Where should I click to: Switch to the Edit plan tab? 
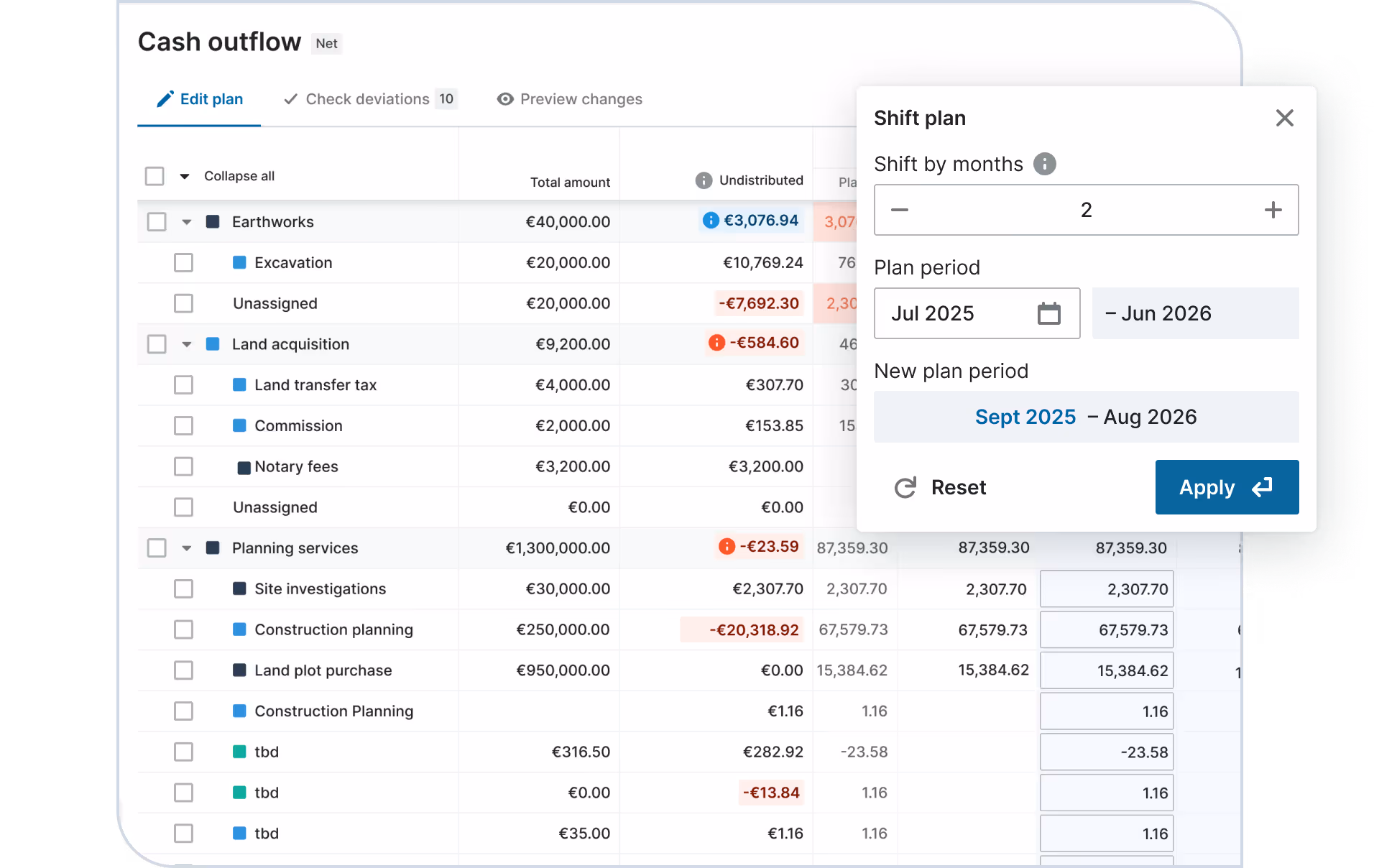[x=199, y=99]
